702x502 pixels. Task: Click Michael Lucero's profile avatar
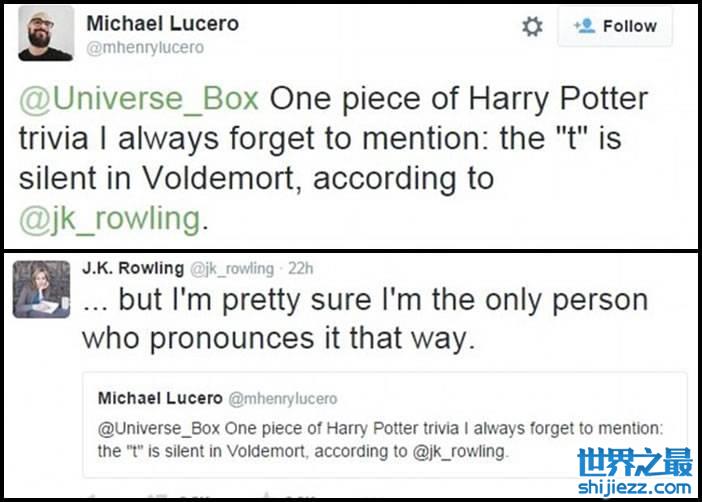coord(46,33)
